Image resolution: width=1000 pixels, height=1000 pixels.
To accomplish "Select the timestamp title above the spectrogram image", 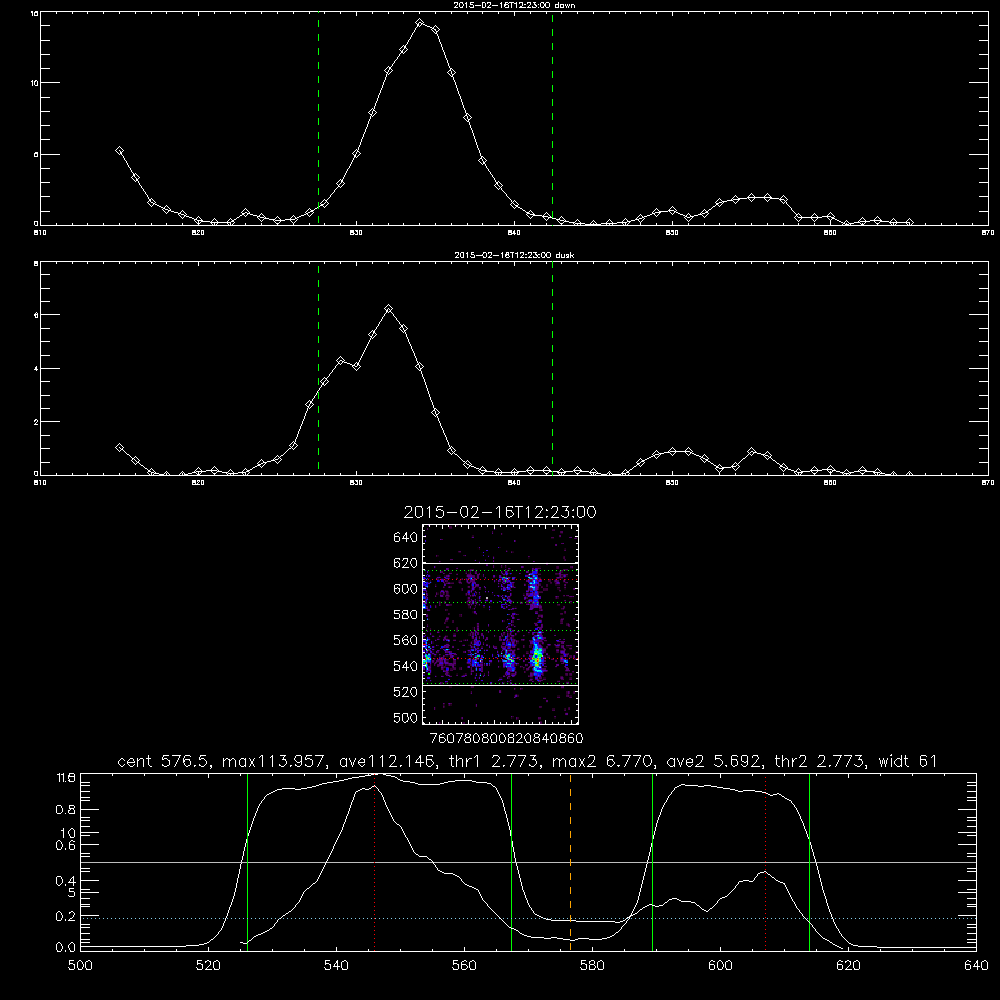I will [x=500, y=513].
